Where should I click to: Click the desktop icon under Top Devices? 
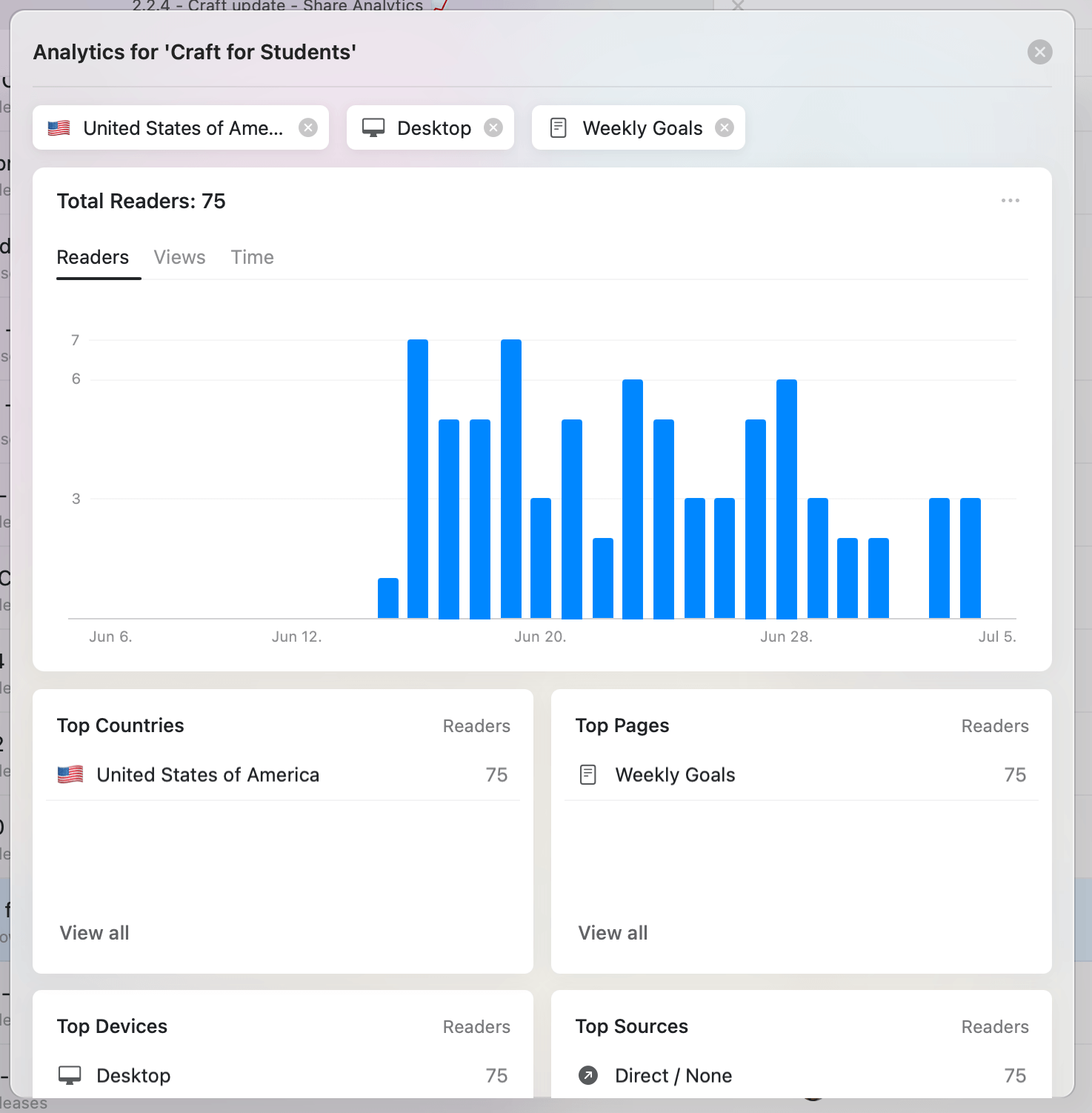[x=70, y=1075]
